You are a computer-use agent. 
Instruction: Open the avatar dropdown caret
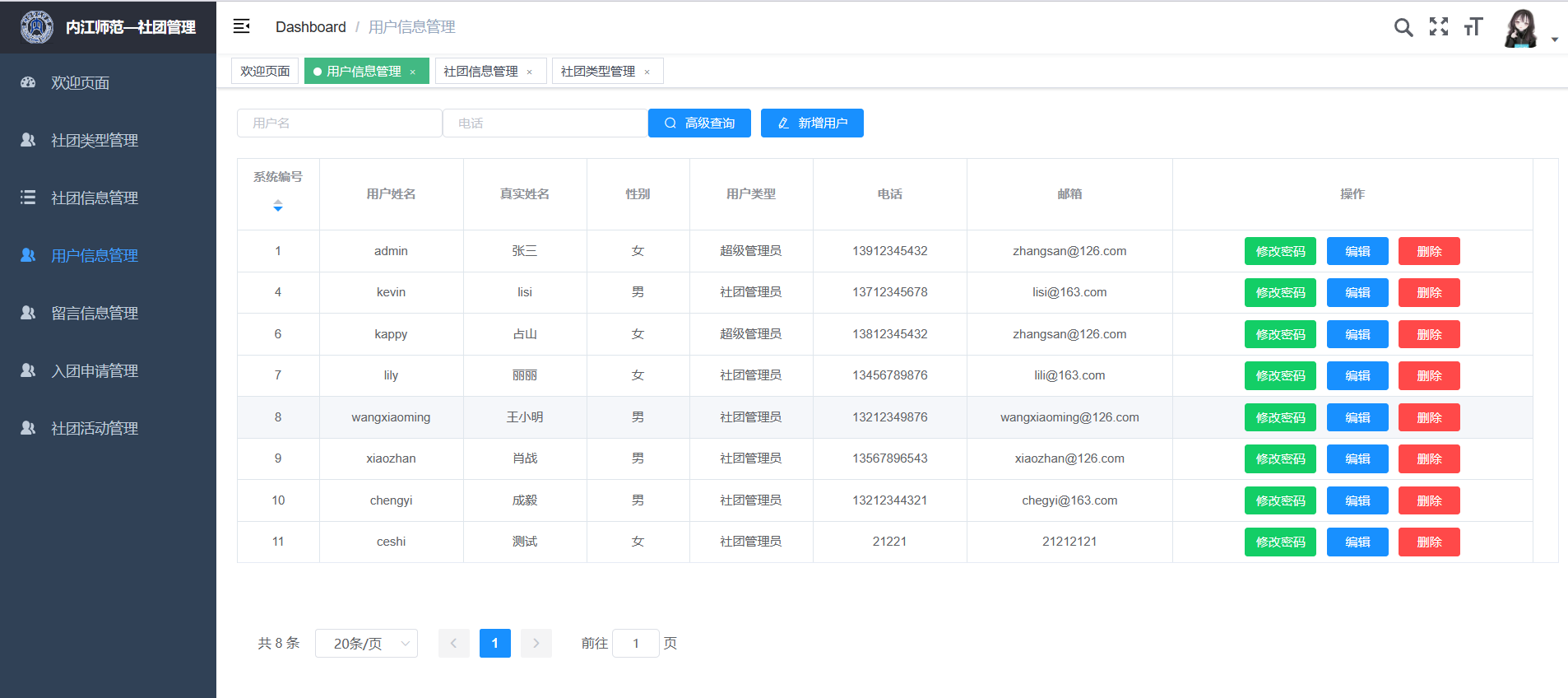[x=1555, y=40]
